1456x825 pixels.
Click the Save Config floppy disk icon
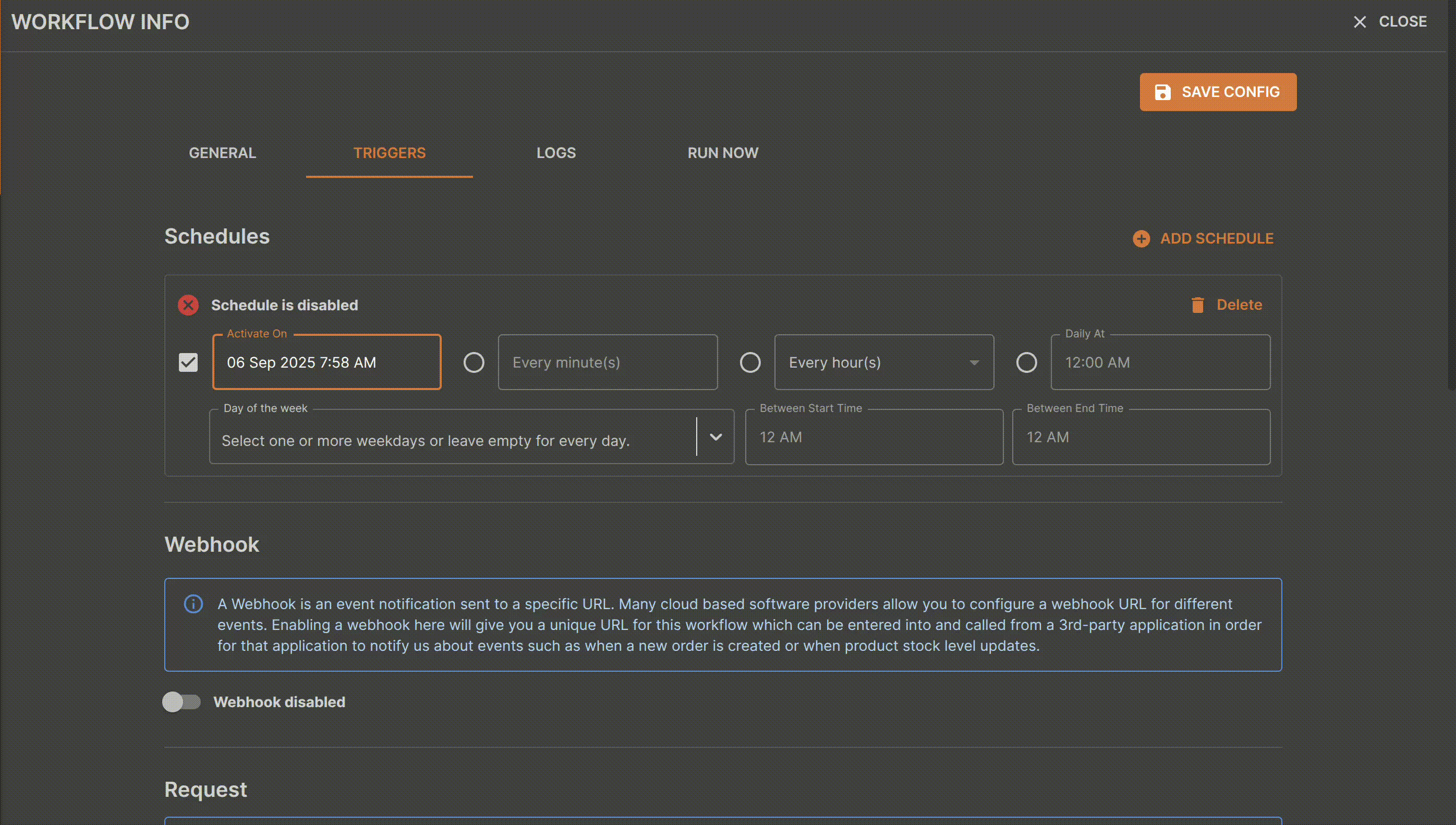pyautogui.click(x=1162, y=92)
